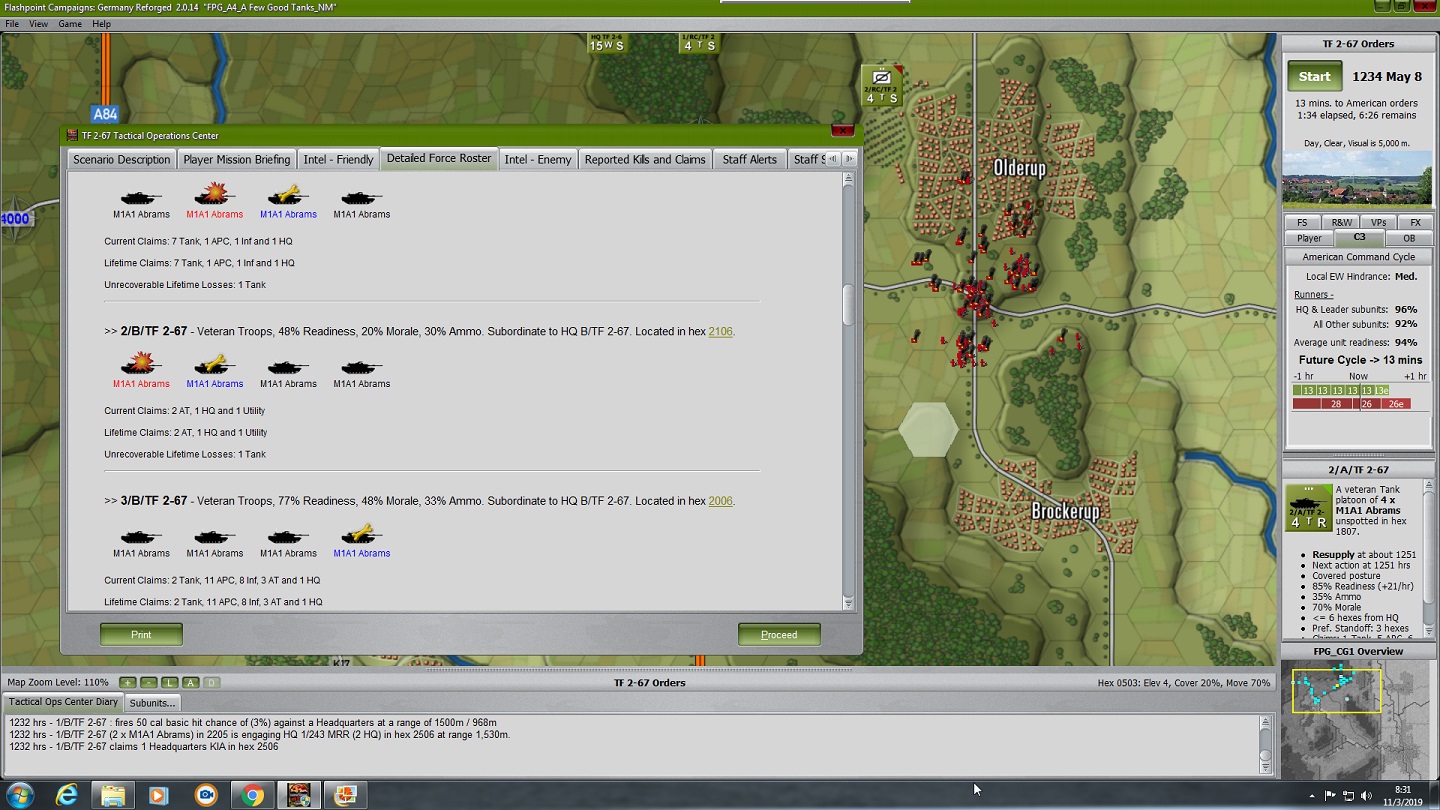The height and width of the screenshot is (810, 1440).
Task: Open Google Chrome from the taskbar
Action: pyautogui.click(x=252, y=795)
